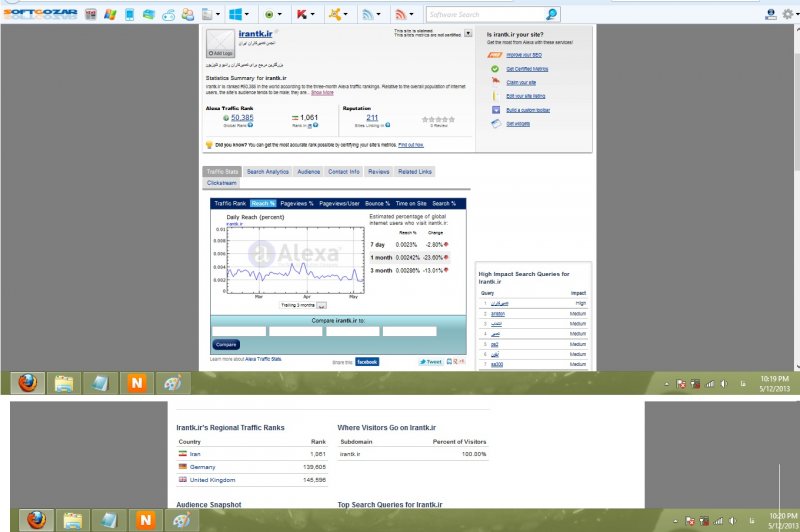Image resolution: width=800 pixels, height=532 pixels.
Task: Click the Find out how link
Action: point(411,145)
